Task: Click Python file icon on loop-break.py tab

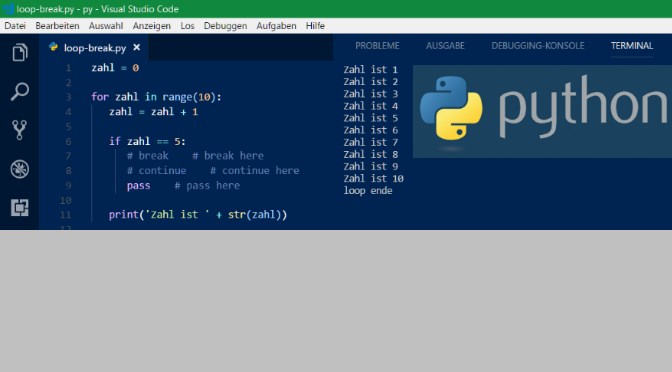Action: (54, 47)
